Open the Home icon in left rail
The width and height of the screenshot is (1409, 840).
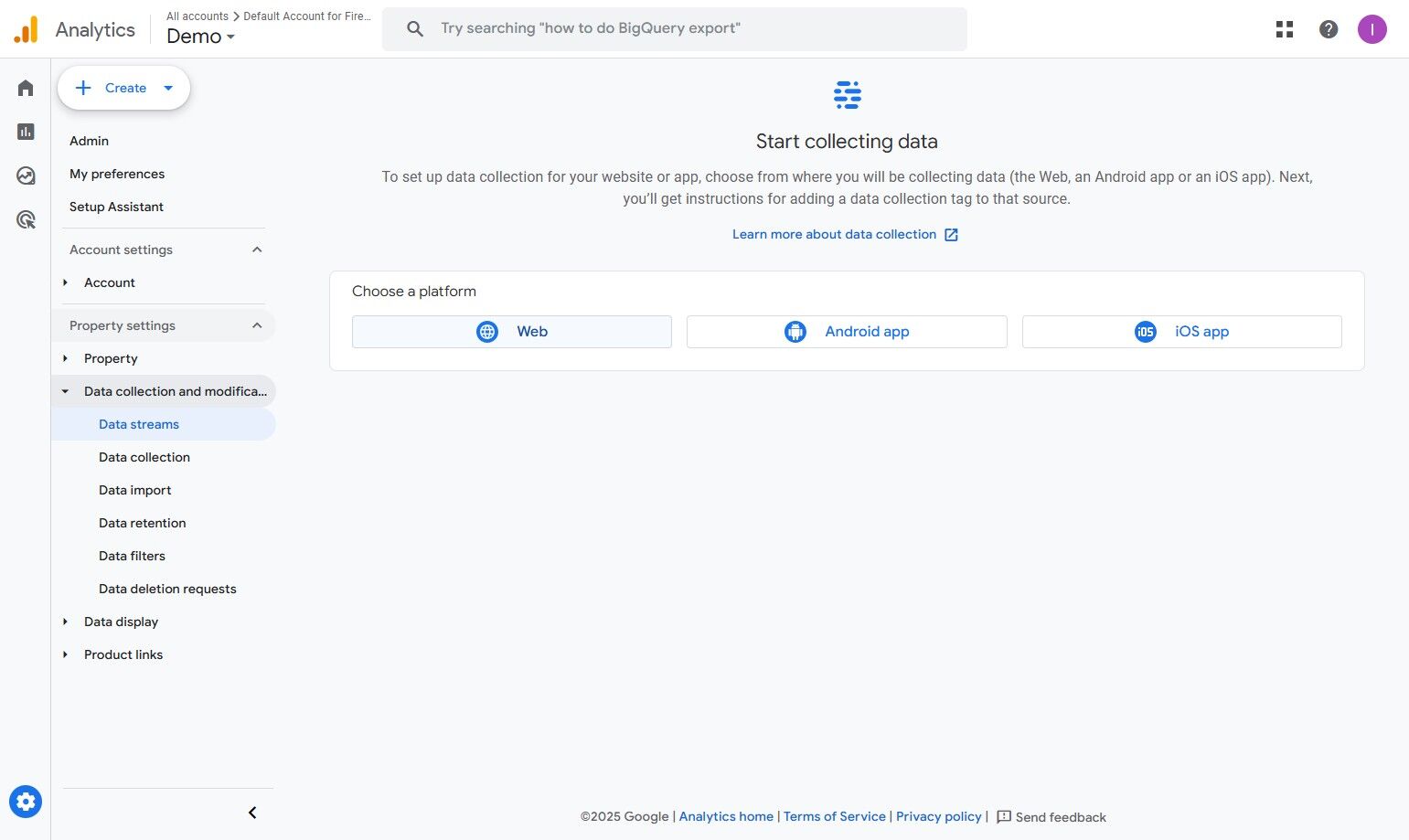(x=25, y=87)
